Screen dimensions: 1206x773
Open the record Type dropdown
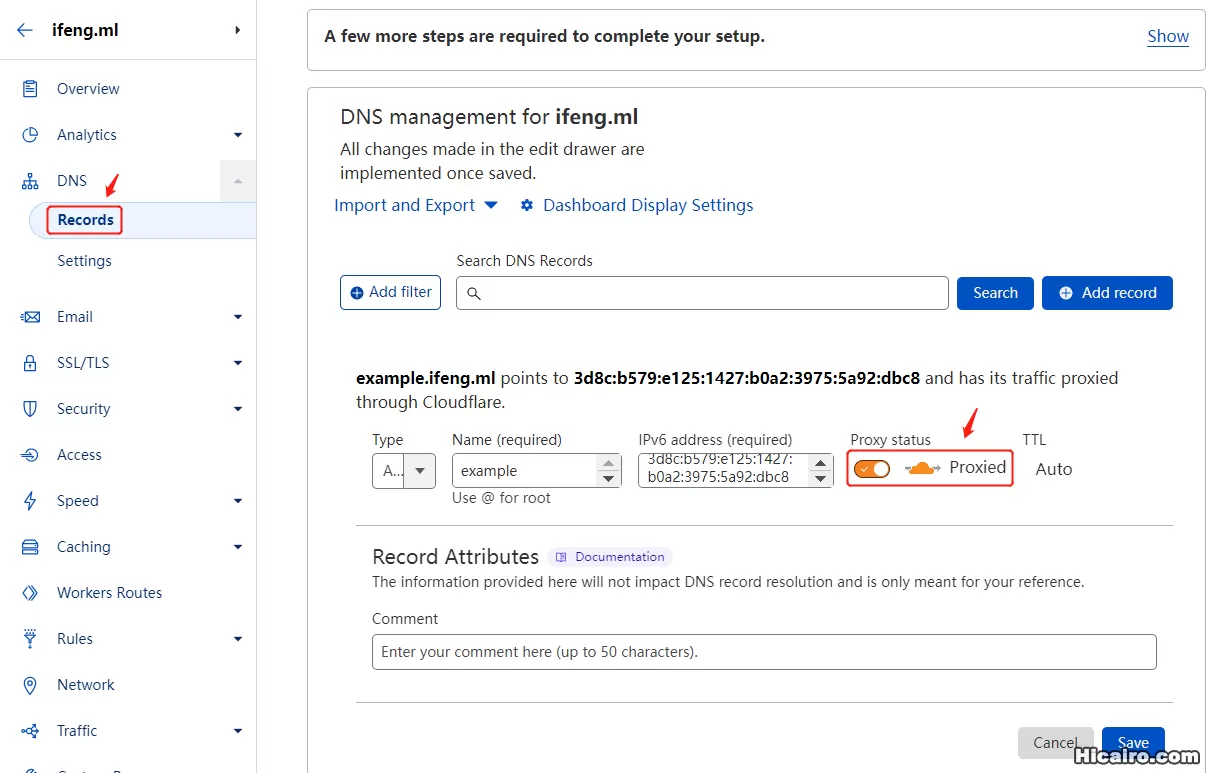tap(404, 470)
